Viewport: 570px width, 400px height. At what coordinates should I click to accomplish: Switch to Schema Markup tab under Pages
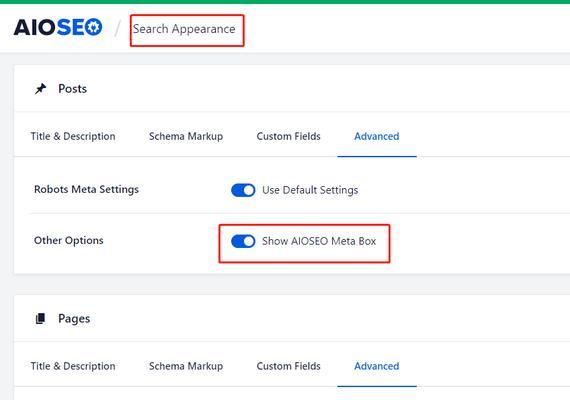pyautogui.click(x=186, y=366)
